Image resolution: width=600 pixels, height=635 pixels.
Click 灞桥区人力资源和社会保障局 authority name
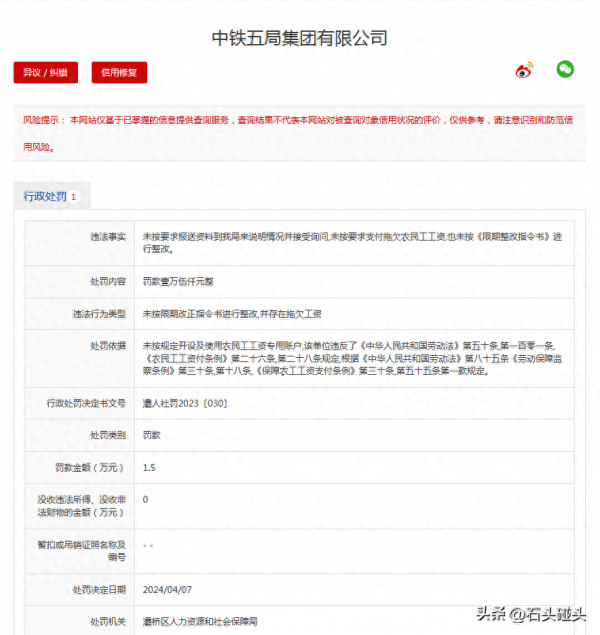click(x=200, y=621)
